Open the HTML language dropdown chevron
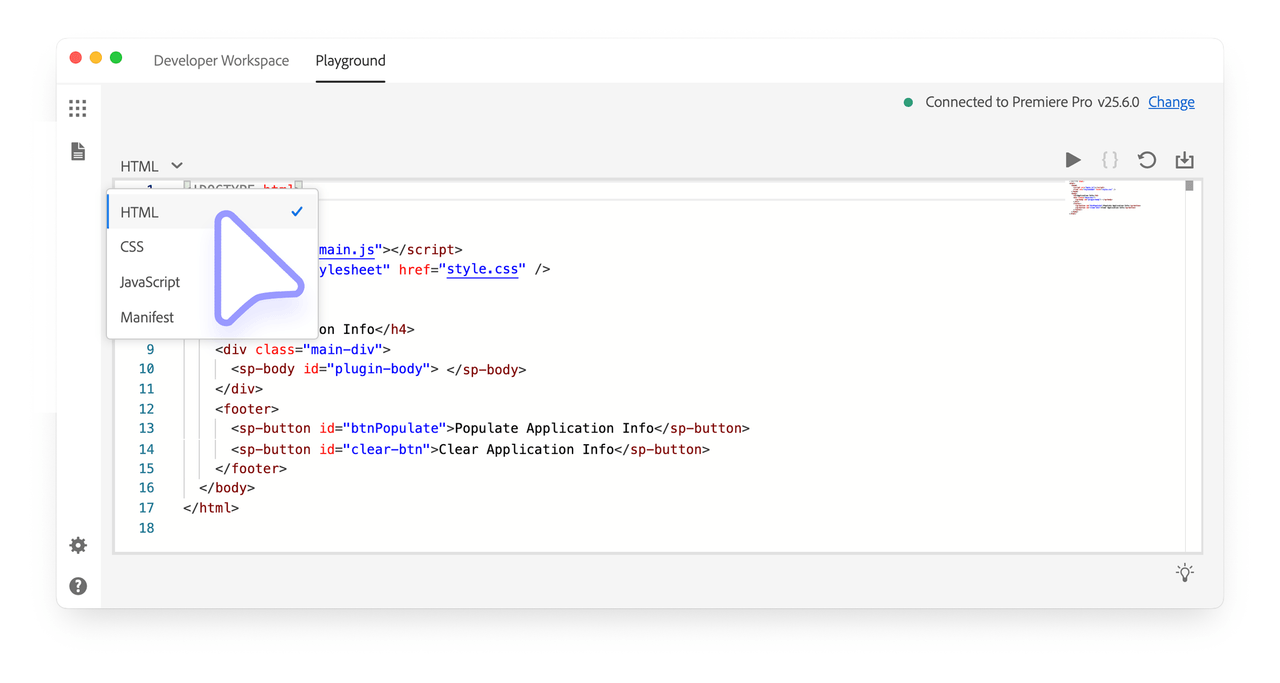1280x683 pixels. click(x=177, y=165)
